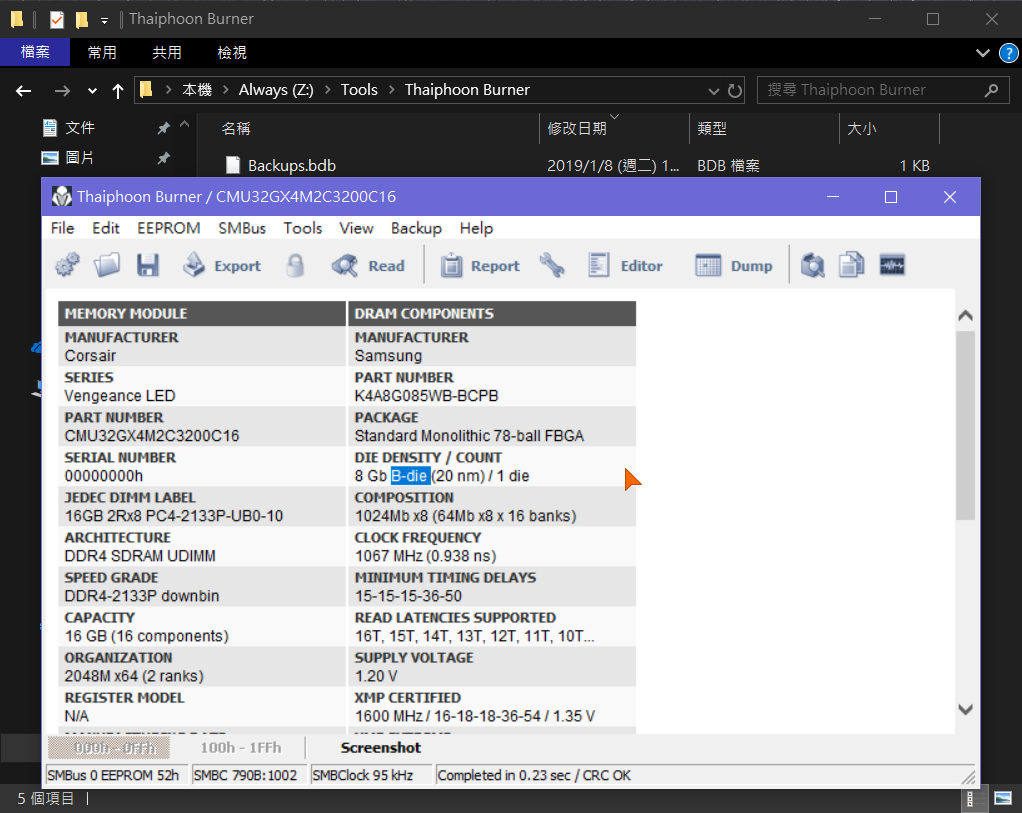This screenshot has height=813, width=1022.
Task: Open the View menu
Action: (356, 228)
